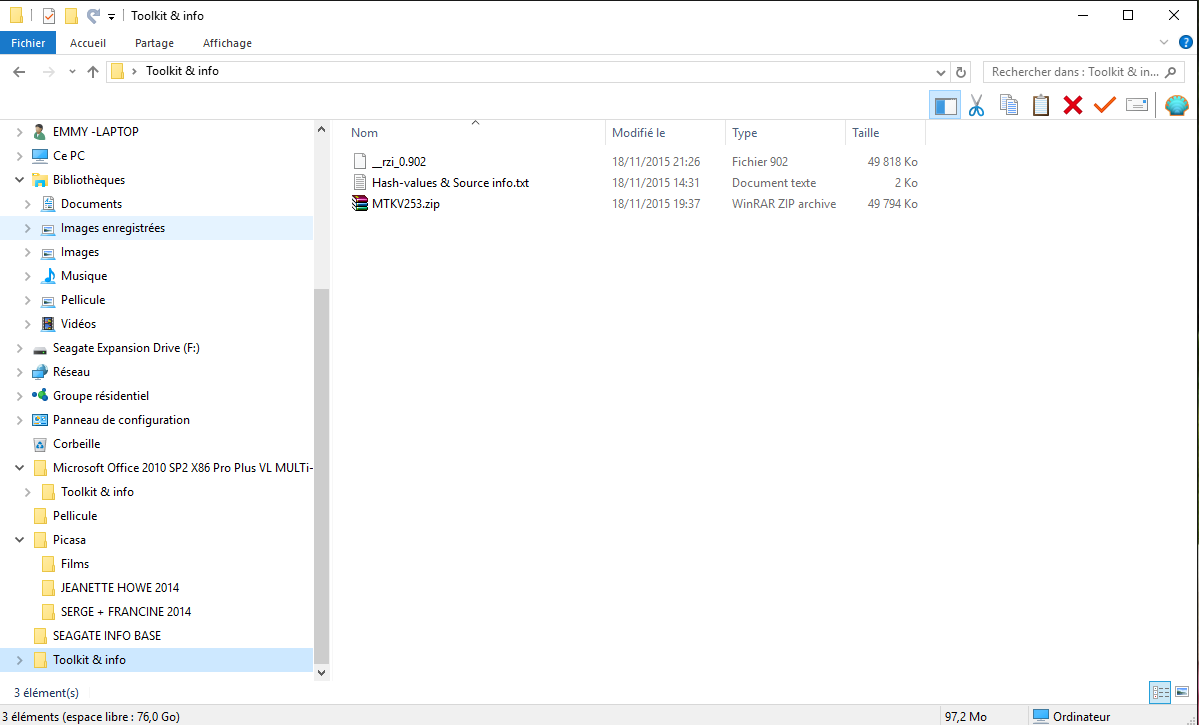The image size is (1199, 725).
Task: Expand the Seagate Expansion Drive (F:) node
Action: pyautogui.click(x=20, y=348)
